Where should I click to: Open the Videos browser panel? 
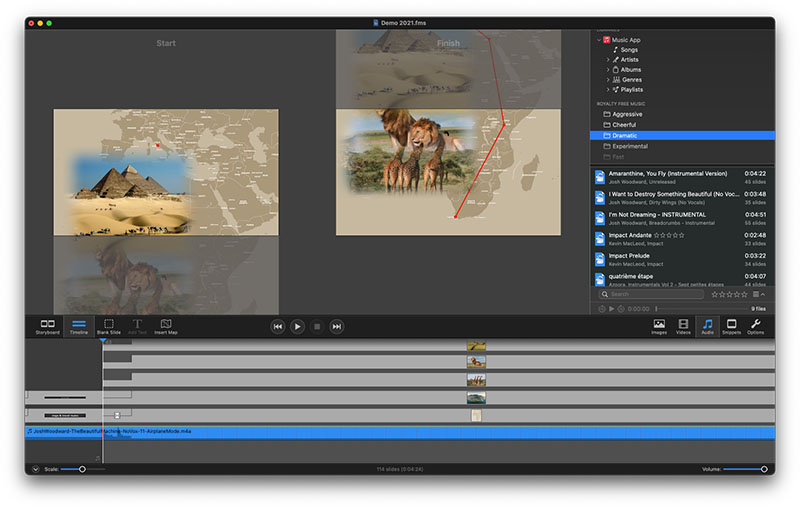coord(683,326)
